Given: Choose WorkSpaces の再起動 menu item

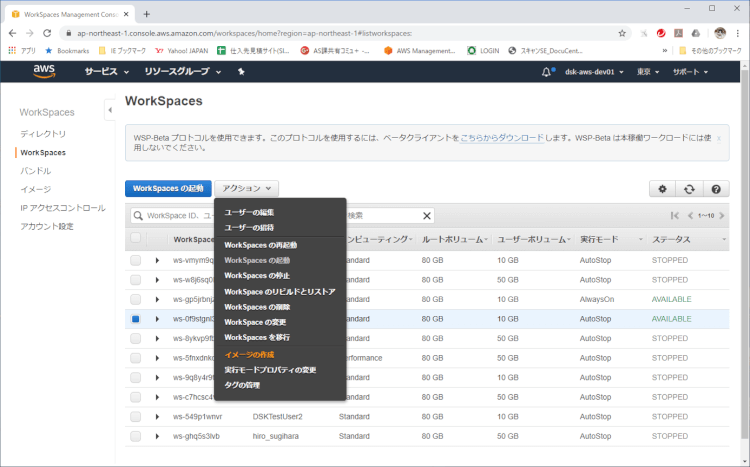Looking at the screenshot, I should [260, 245].
